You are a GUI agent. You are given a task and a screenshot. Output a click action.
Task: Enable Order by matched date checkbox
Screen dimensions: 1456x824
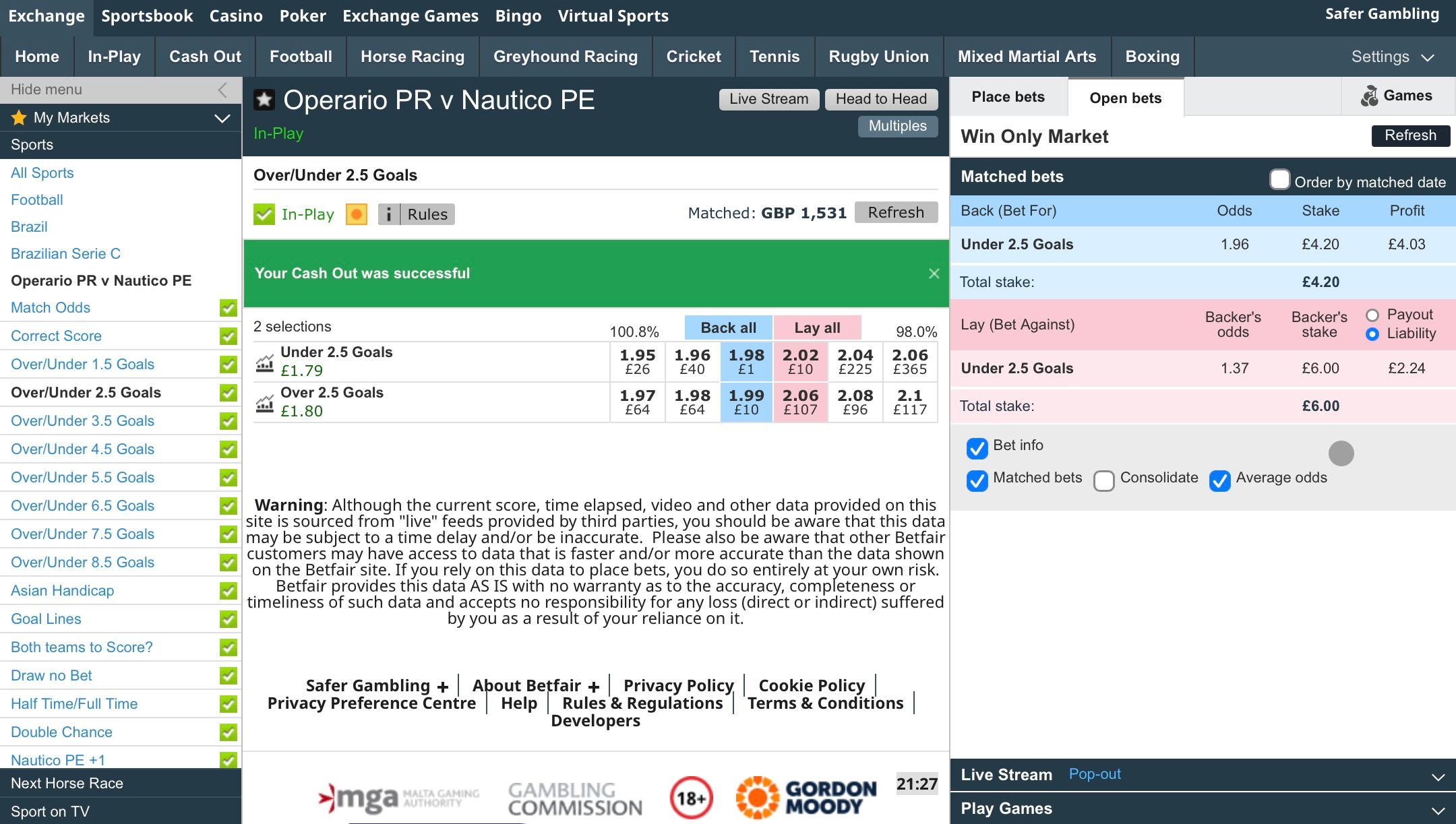pyautogui.click(x=1279, y=180)
